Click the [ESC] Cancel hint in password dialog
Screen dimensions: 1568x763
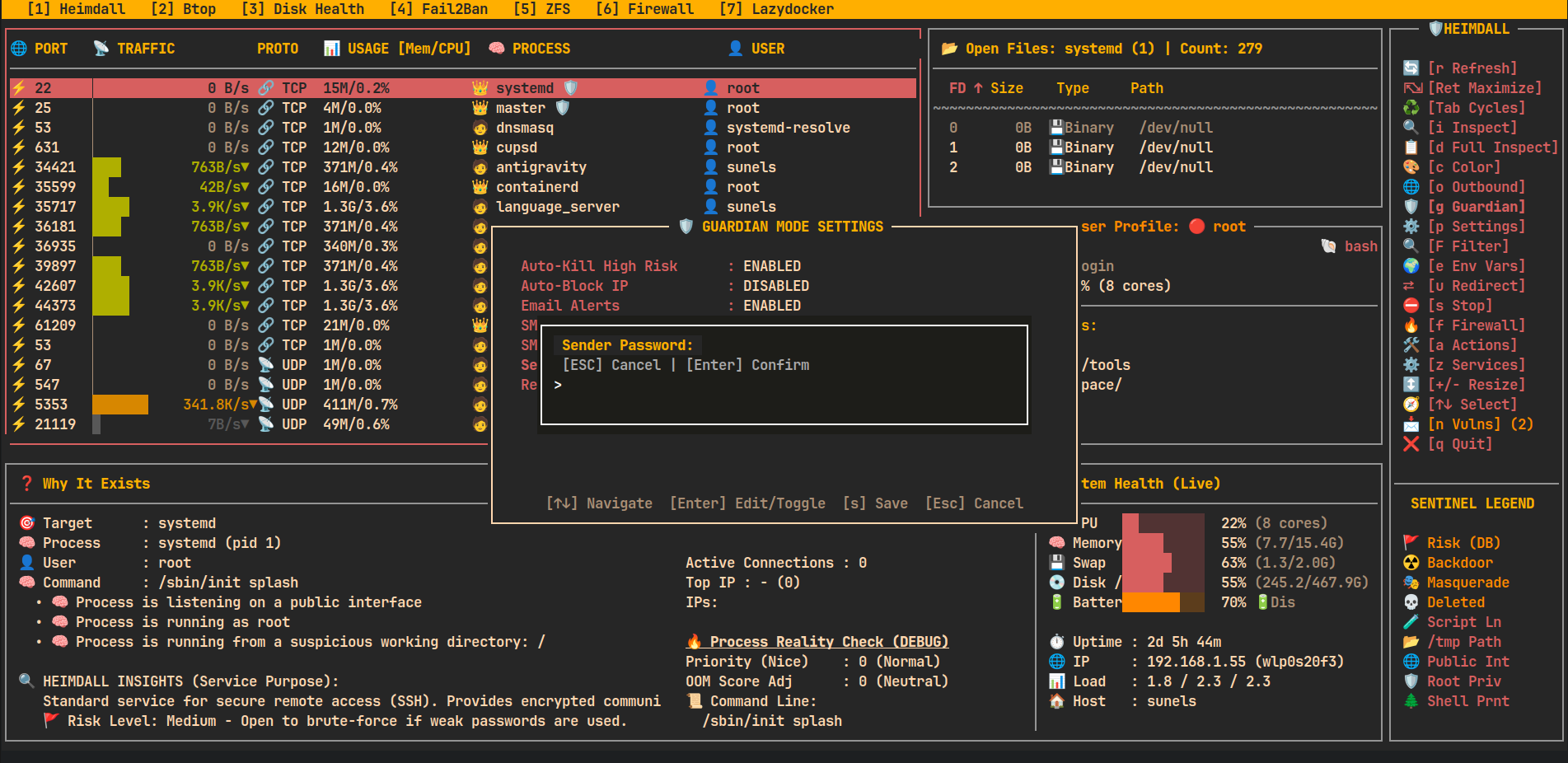point(611,365)
